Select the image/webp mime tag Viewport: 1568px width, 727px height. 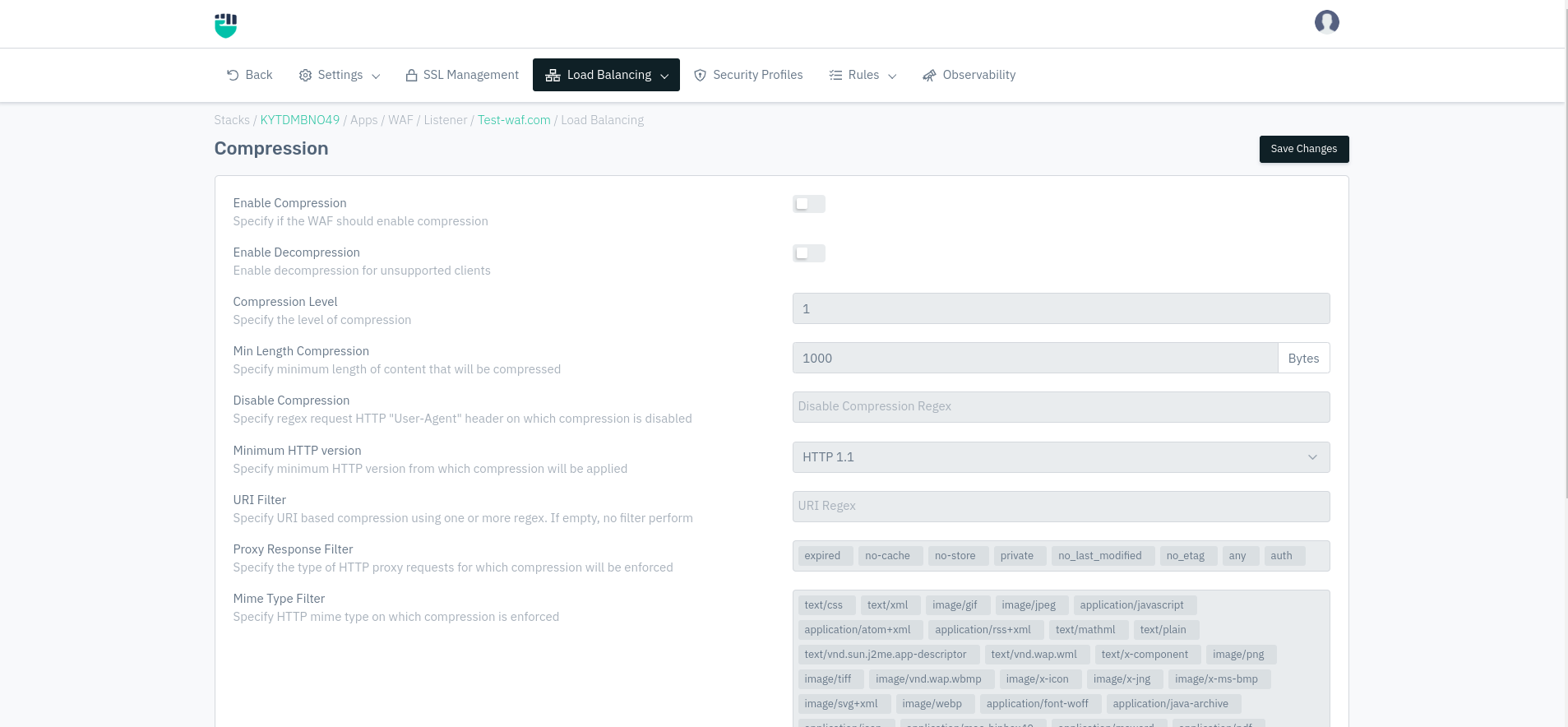point(935,704)
